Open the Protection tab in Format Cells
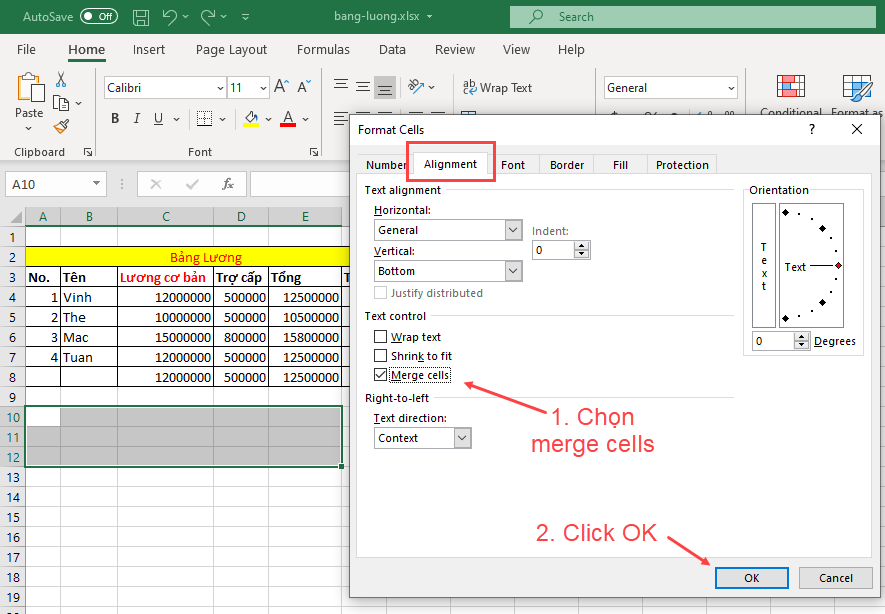Screen dimensions: 885x614 click(x=682, y=165)
